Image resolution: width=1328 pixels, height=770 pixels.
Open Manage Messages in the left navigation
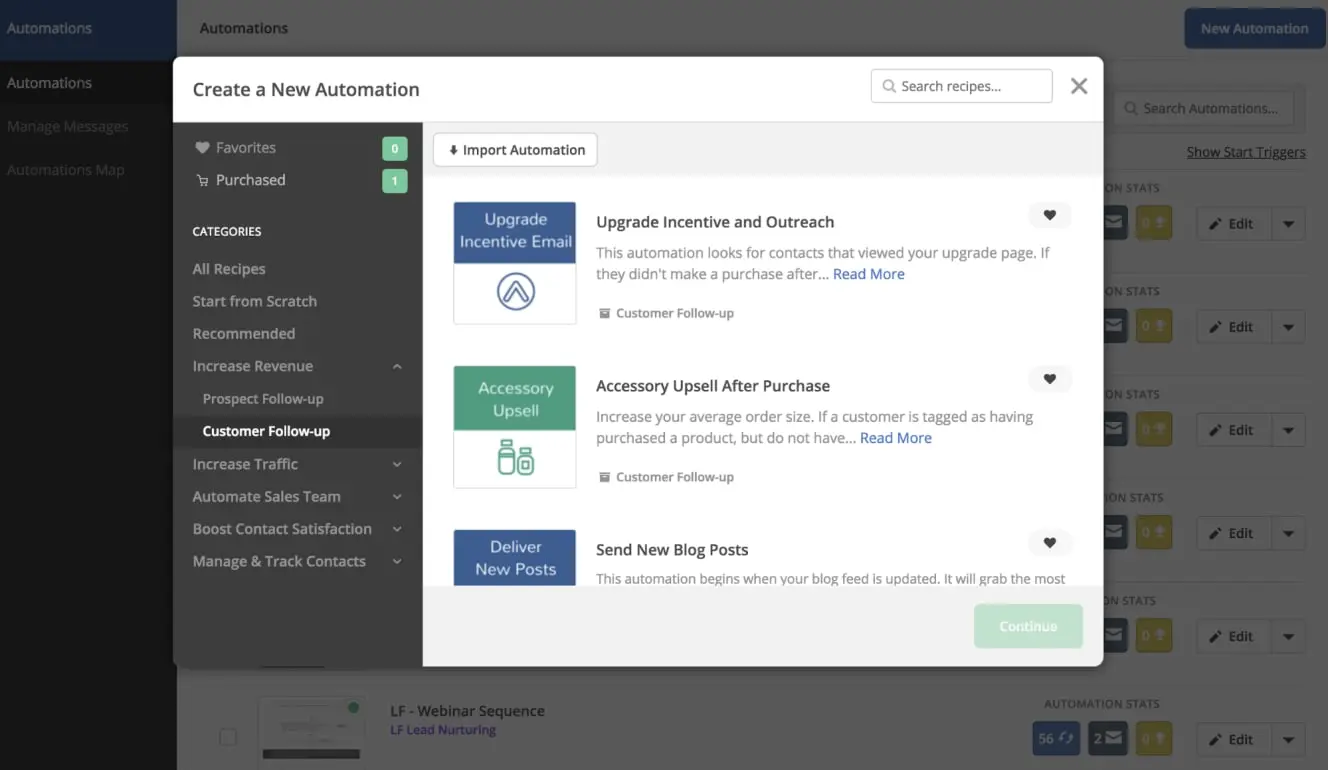66,126
